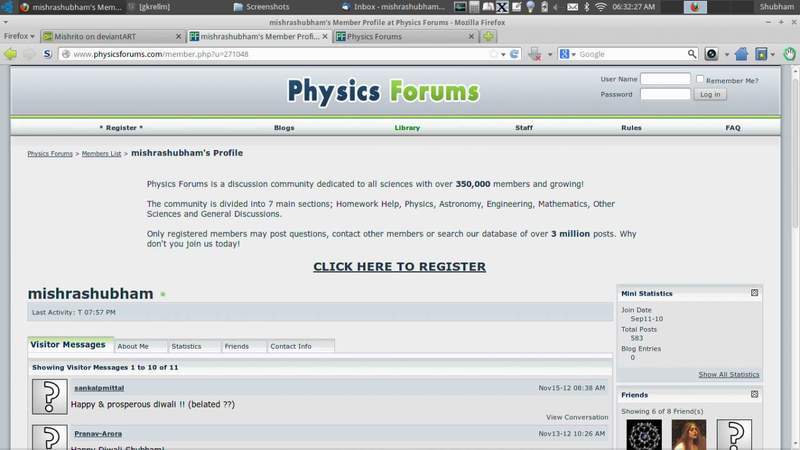Image resolution: width=800 pixels, height=450 pixels.
Task: Click the green hand add-on icon
Action: pyautogui.click(x=789, y=54)
